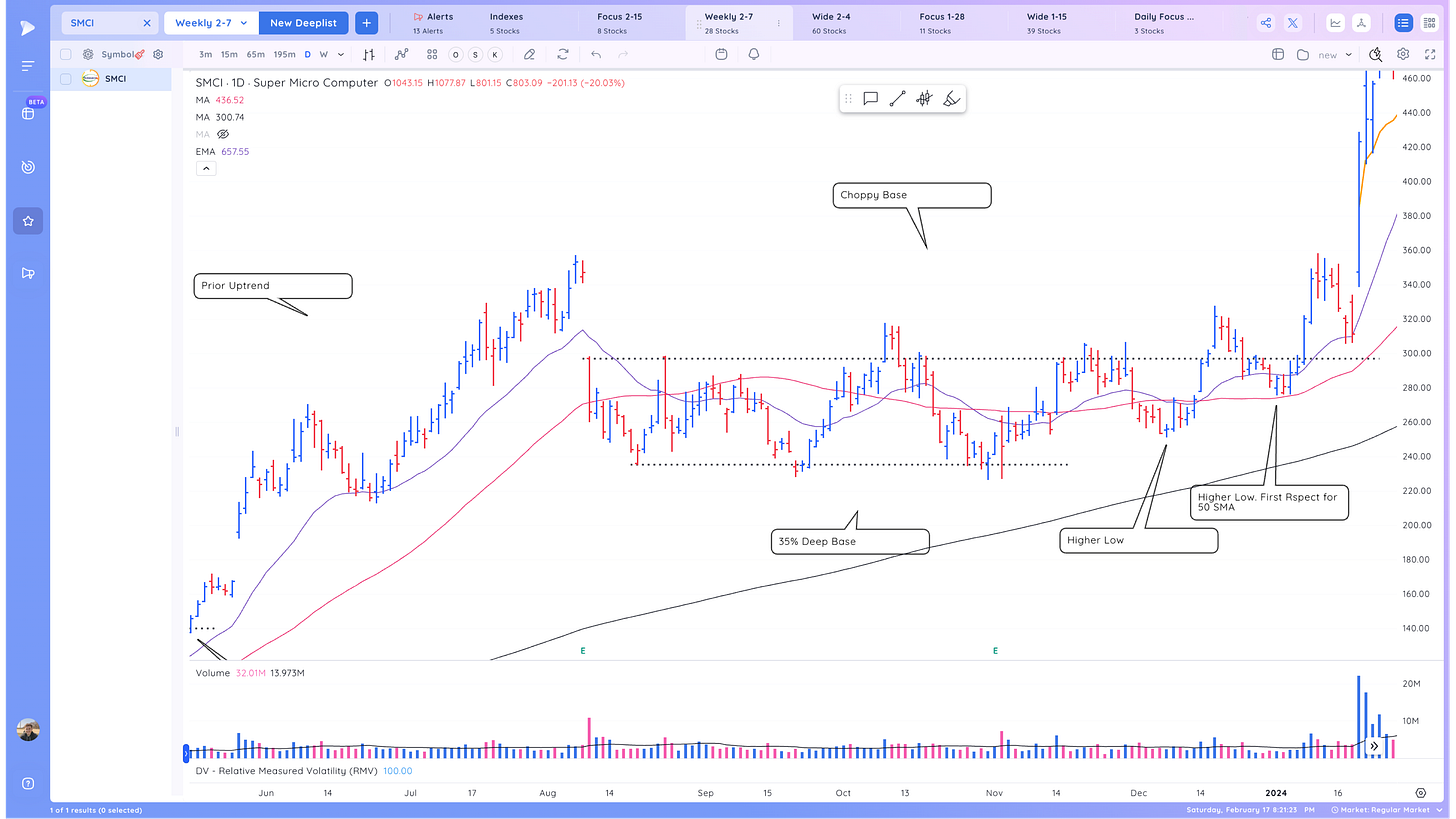Open the Weekly 2-7 tab options dots
This screenshot has height=819, width=1456.
pyautogui.click(x=779, y=23)
